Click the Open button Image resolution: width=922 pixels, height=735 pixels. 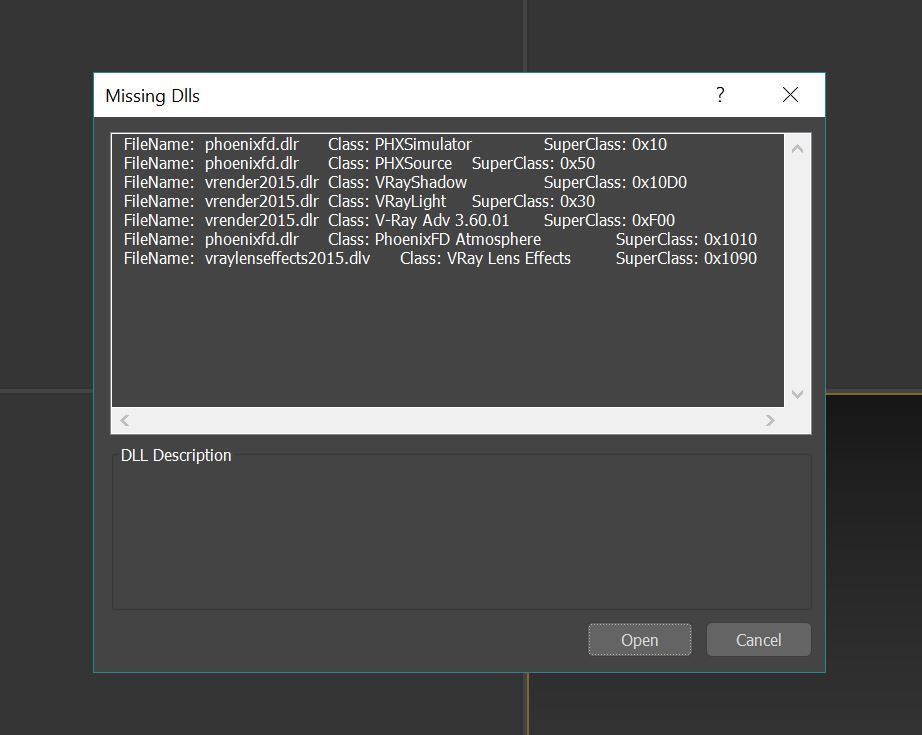(640, 639)
